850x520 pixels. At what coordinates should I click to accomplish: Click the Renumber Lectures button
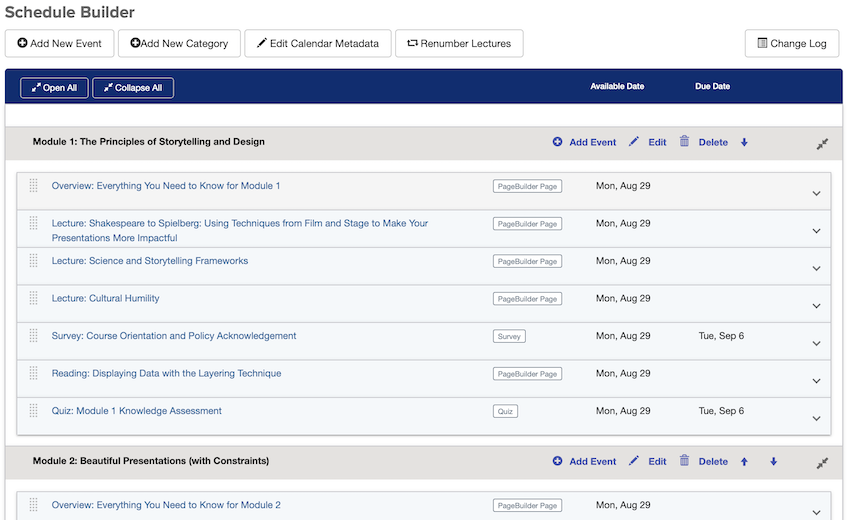click(459, 43)
